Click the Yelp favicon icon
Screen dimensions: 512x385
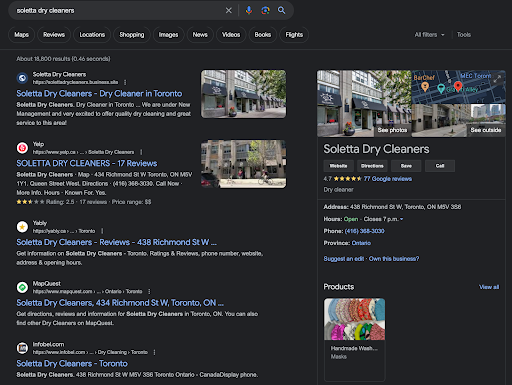click(x=22, y=148)
